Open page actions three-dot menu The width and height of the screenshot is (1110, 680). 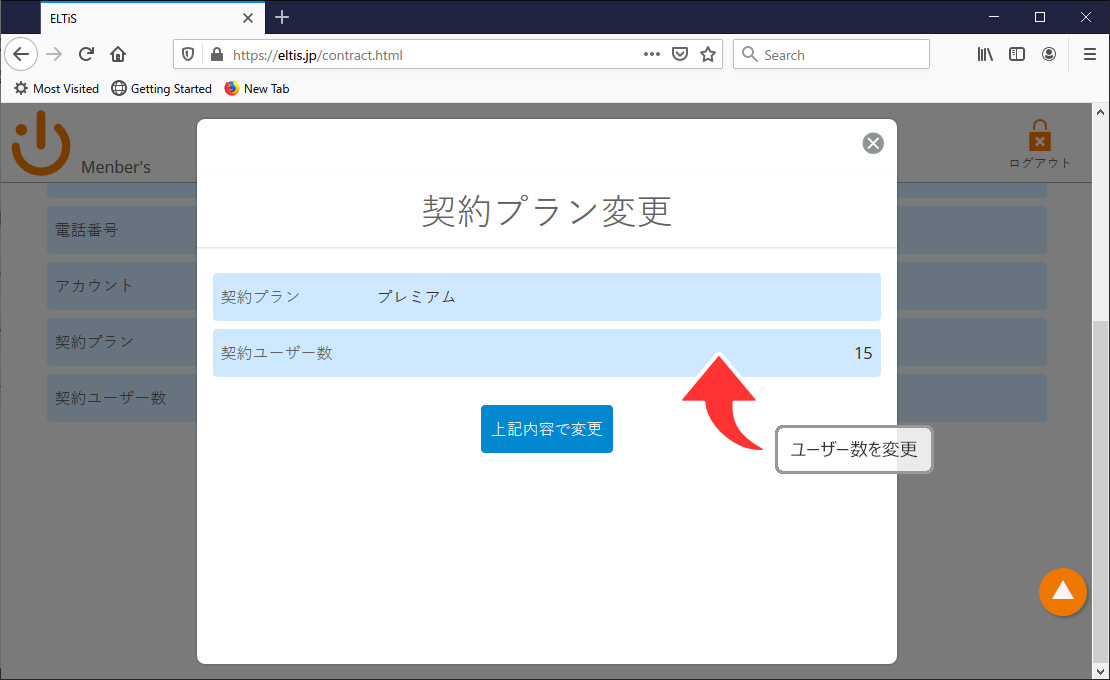coord(652,54)
